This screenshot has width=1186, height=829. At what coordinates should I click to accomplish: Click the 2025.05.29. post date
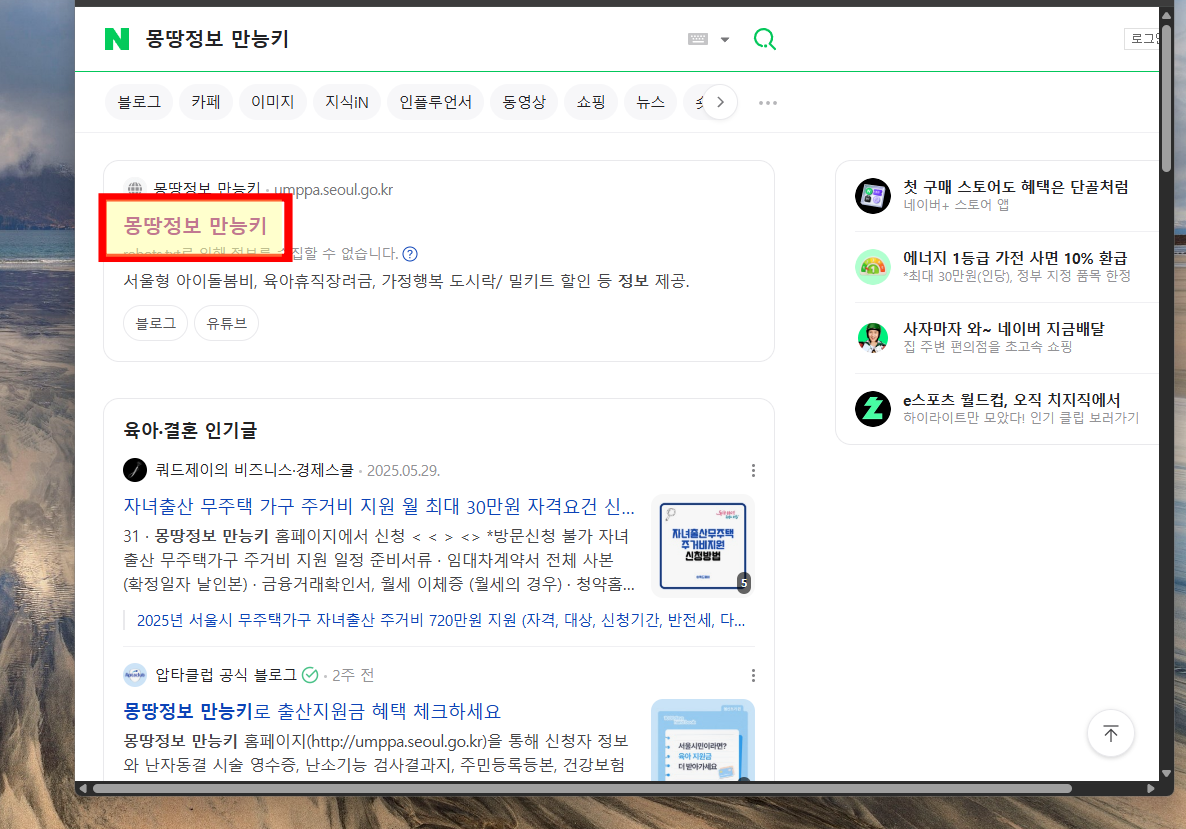tap(403, 470)
